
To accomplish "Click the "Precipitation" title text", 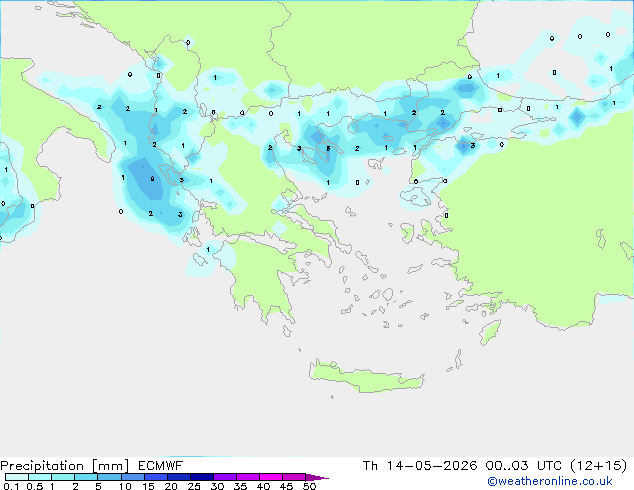I will pyautogui.click(x=42, y=466).
